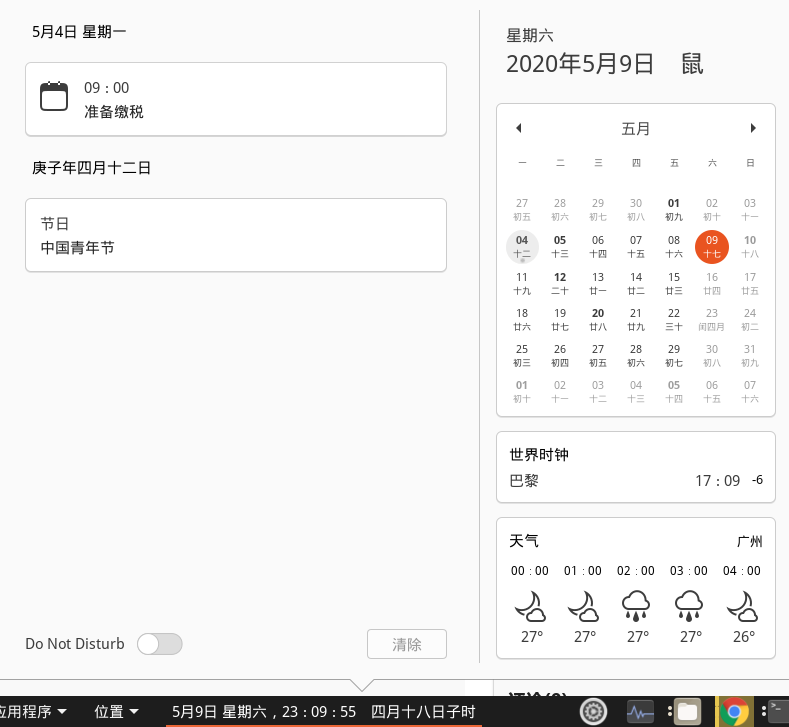Viewport: 789px width, 727px height.
Task: Select May 23 闰四月 in calendar
Action: pyautogui.click(x=712, y=319)
